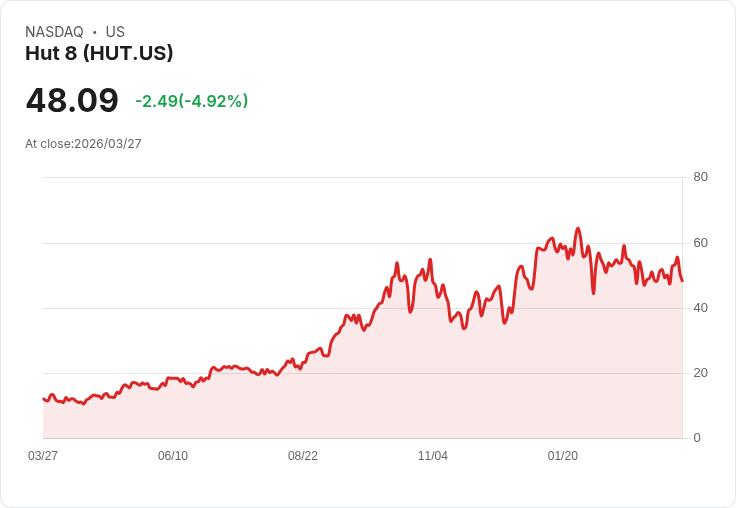736x508 pixels.
Task: Select the 80 y-axis label
Action: pos(700,177)
